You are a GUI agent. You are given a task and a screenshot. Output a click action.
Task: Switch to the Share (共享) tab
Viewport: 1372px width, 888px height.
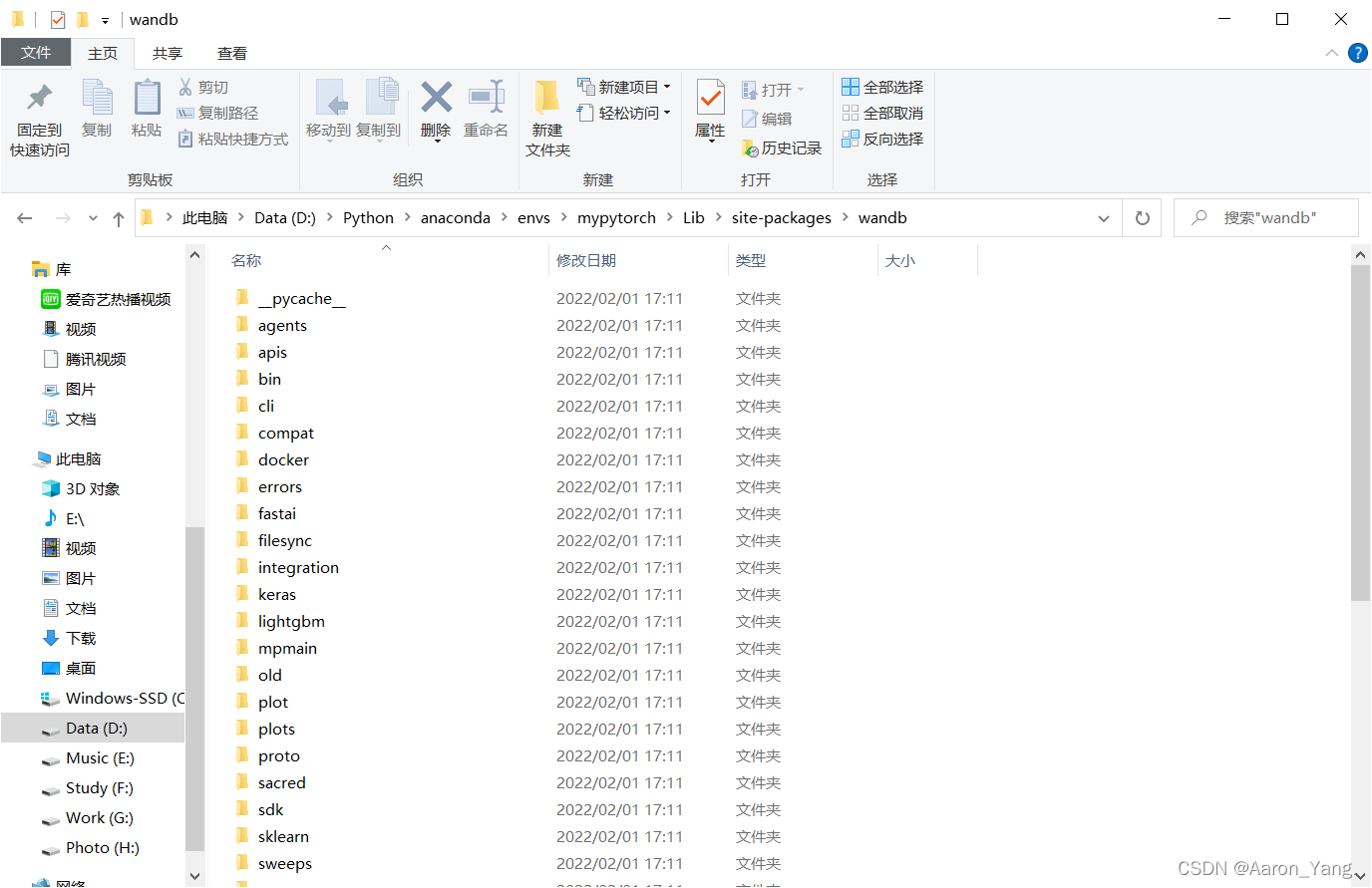point(168,54)
